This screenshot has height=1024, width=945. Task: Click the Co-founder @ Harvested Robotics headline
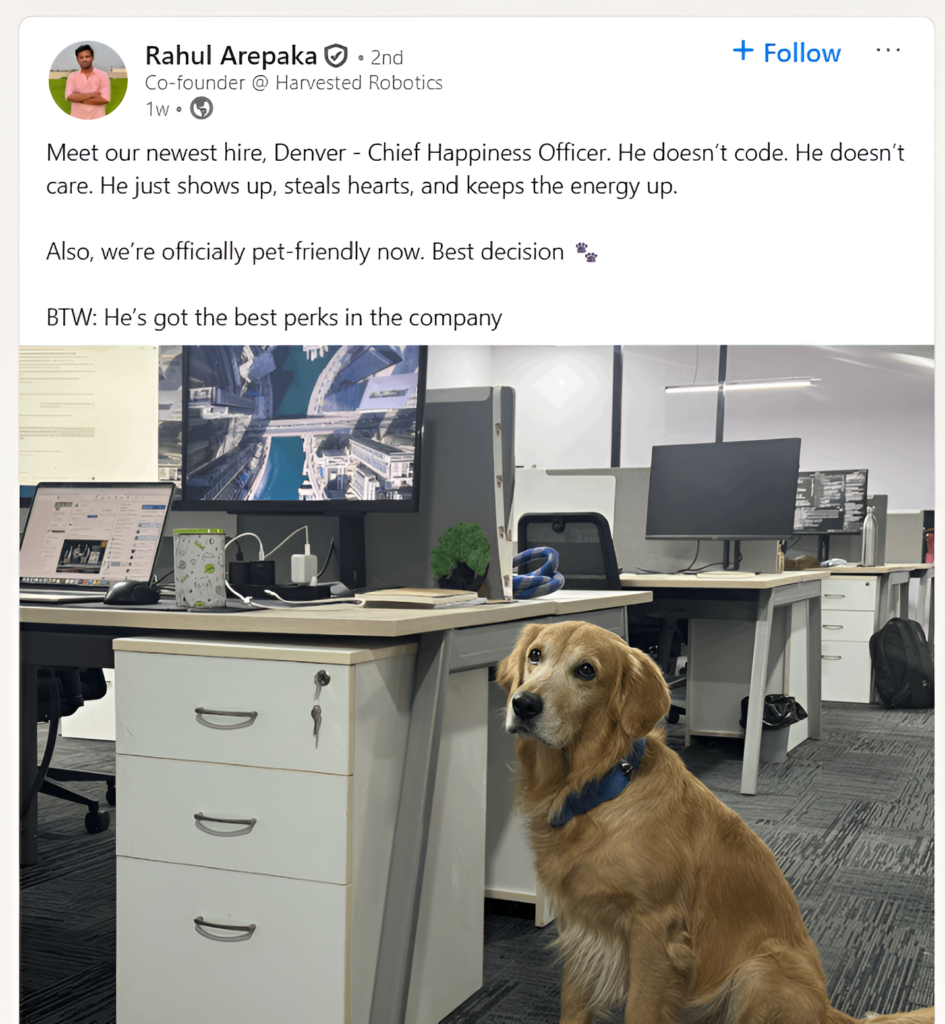click(x=294, y=83)
